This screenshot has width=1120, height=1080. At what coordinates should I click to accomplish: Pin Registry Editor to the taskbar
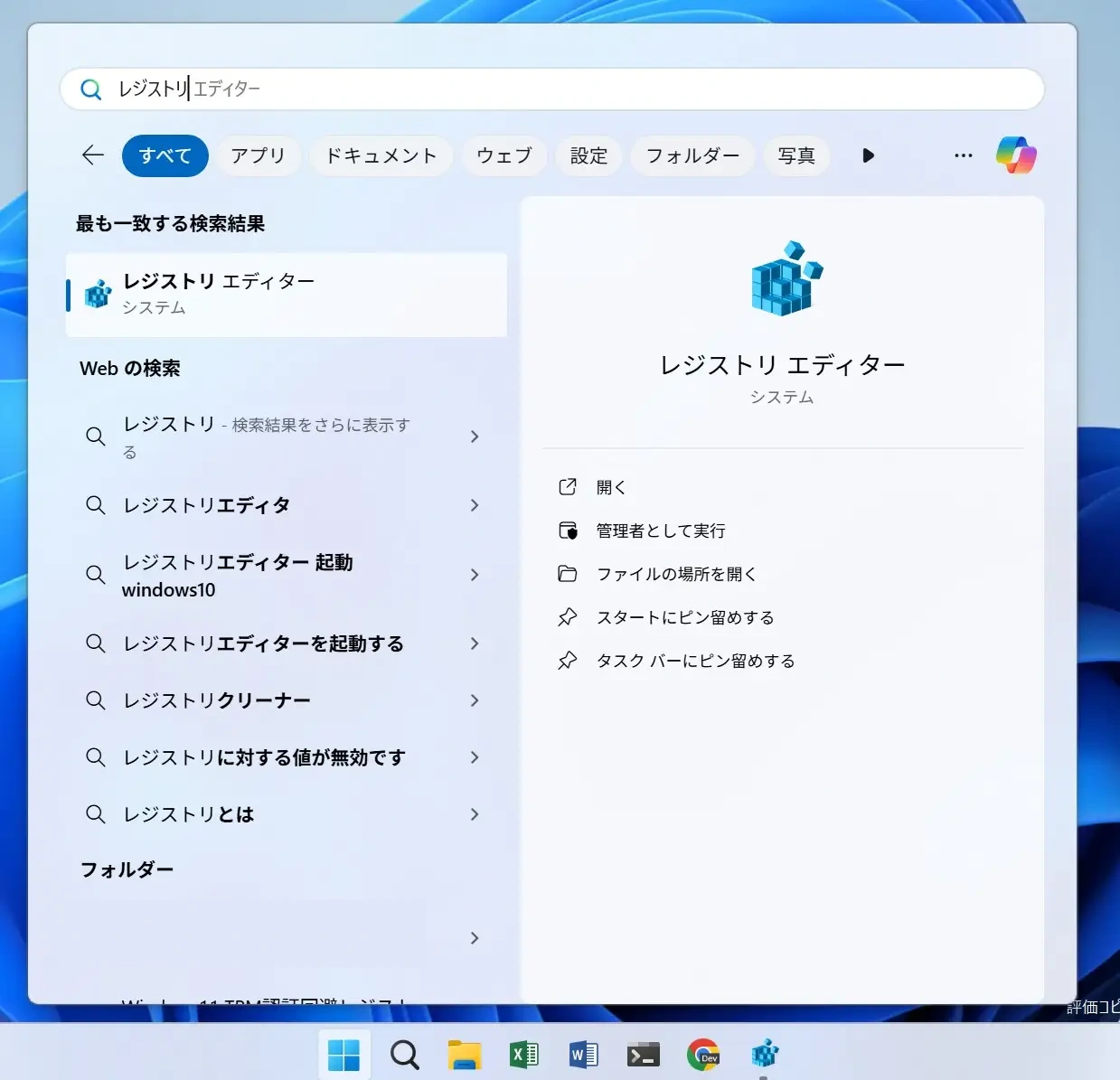coord(695,660)
